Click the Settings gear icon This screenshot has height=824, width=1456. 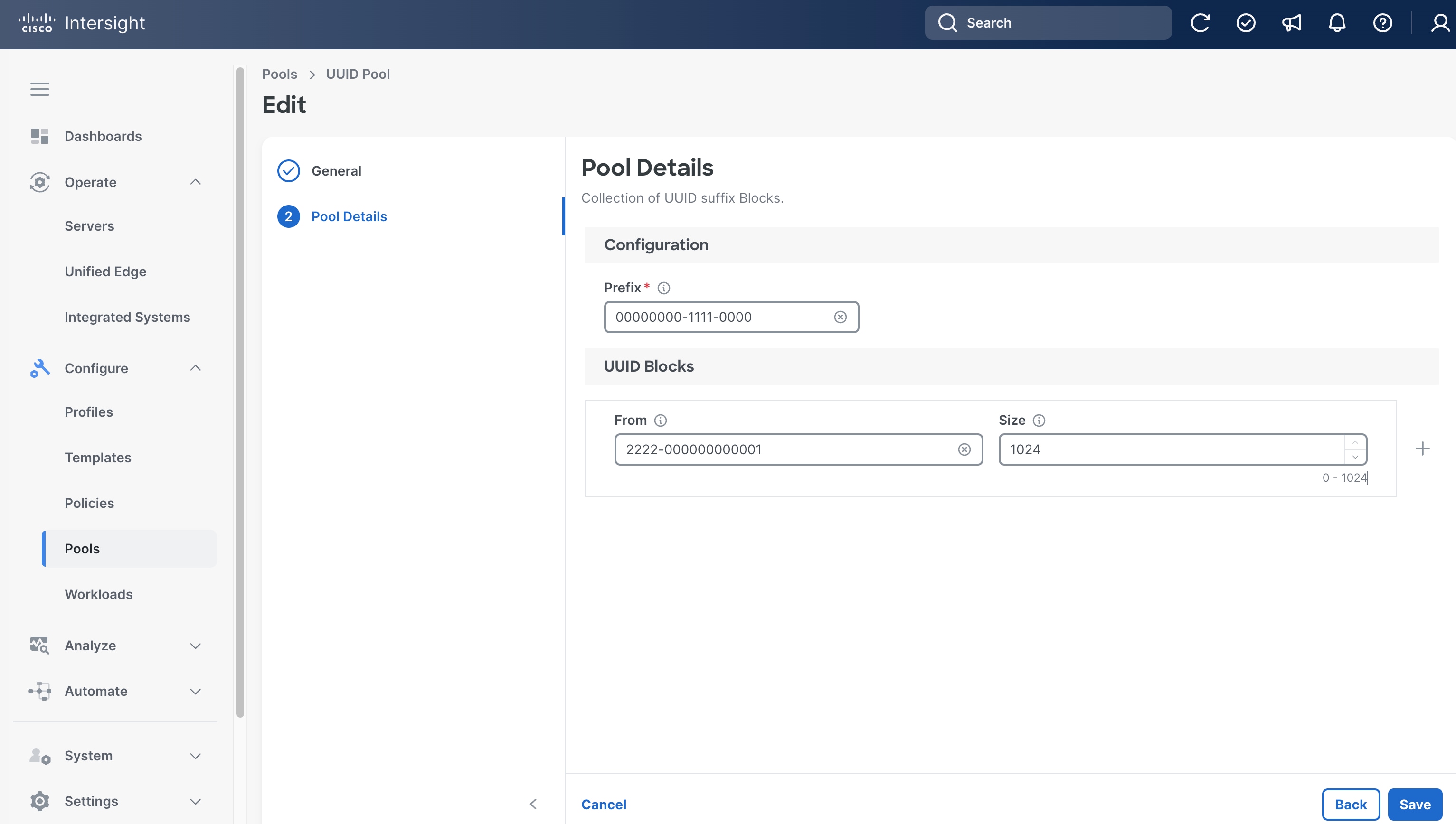pyautogui.click(x=39, y=801)
